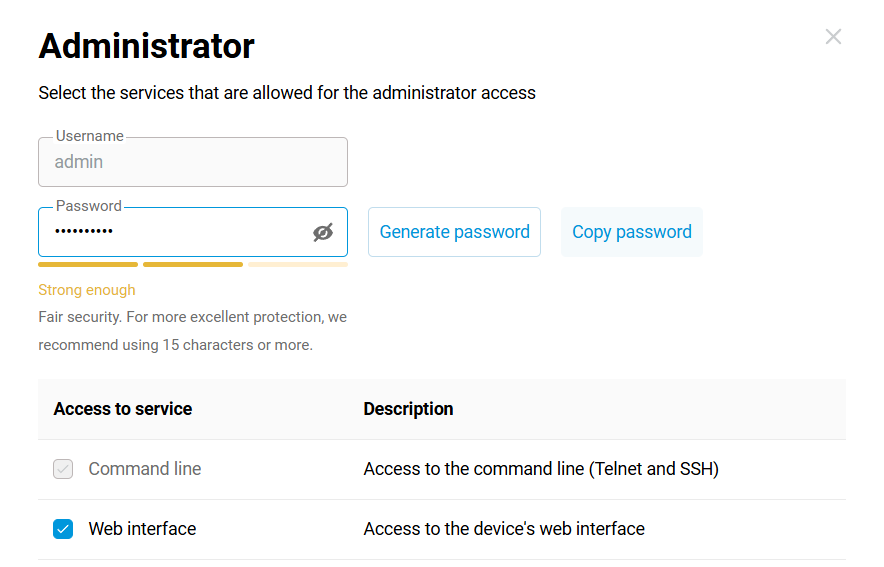Uncheck the Web interface checkbox

click(x=63, y=529)
